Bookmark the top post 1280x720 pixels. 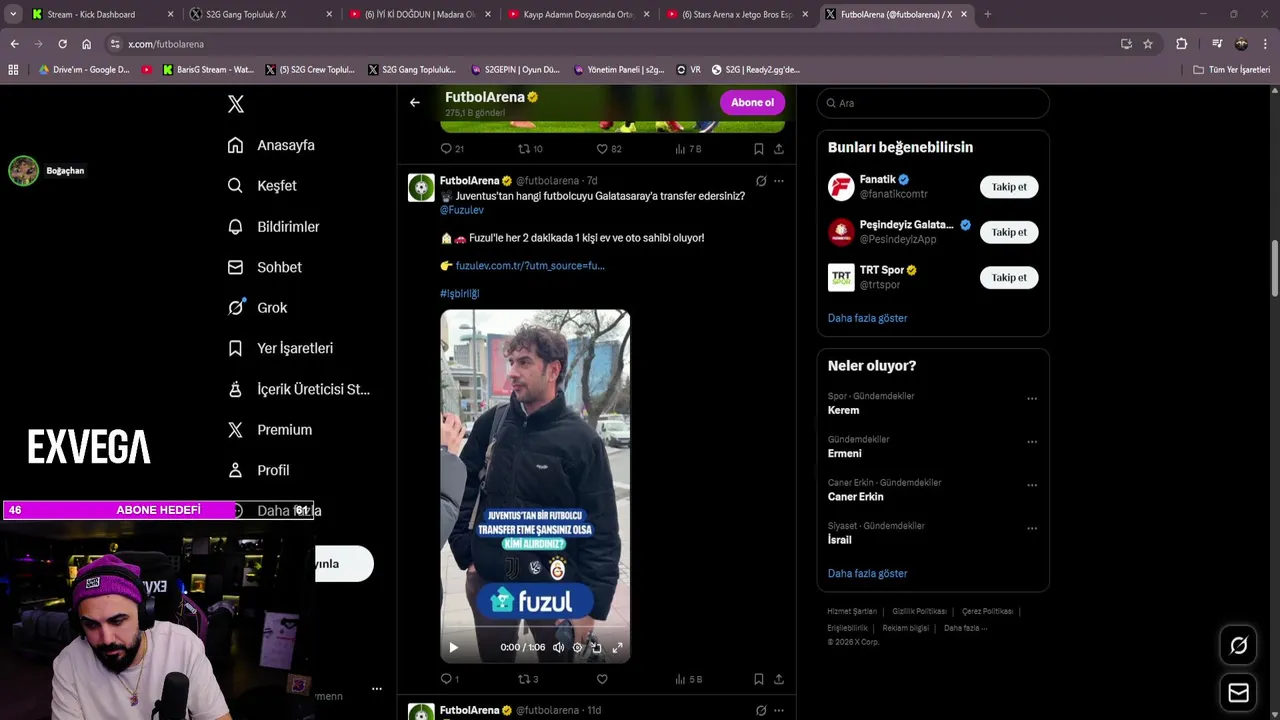[x=759, y=149]
